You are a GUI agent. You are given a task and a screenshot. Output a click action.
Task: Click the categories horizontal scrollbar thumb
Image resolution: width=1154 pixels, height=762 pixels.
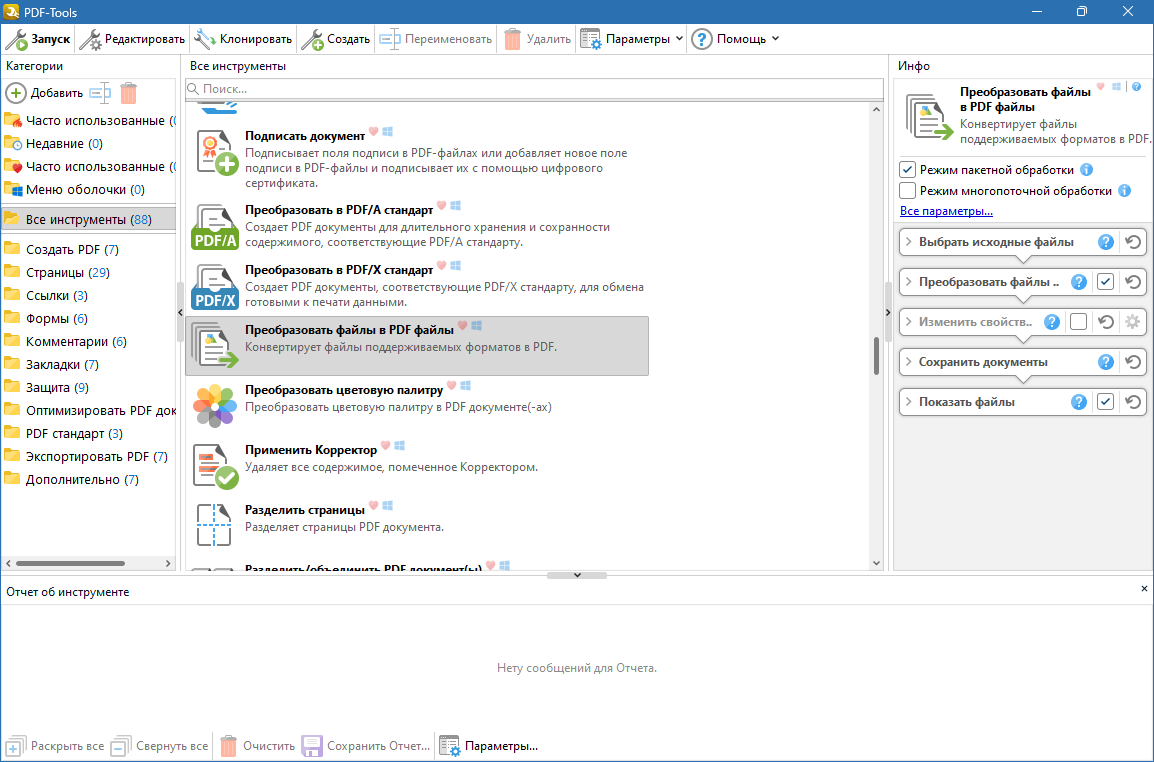[71, 563]
